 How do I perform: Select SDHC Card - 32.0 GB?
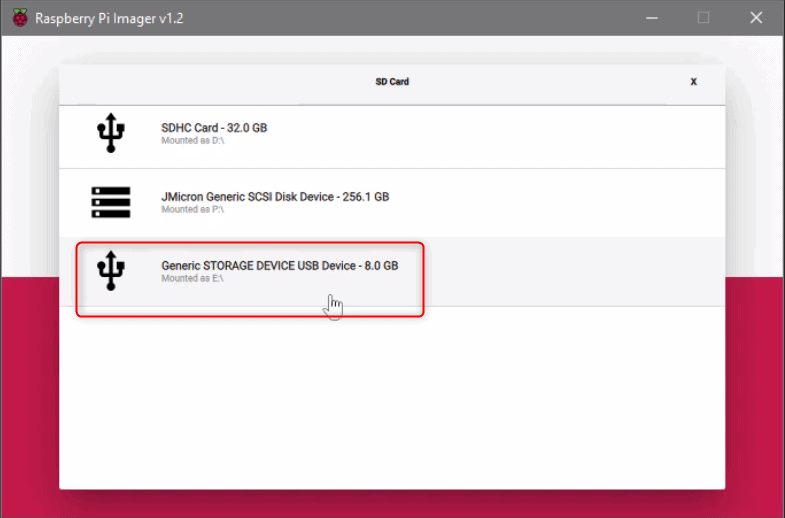pyautogui.click(x=392, y=137)
